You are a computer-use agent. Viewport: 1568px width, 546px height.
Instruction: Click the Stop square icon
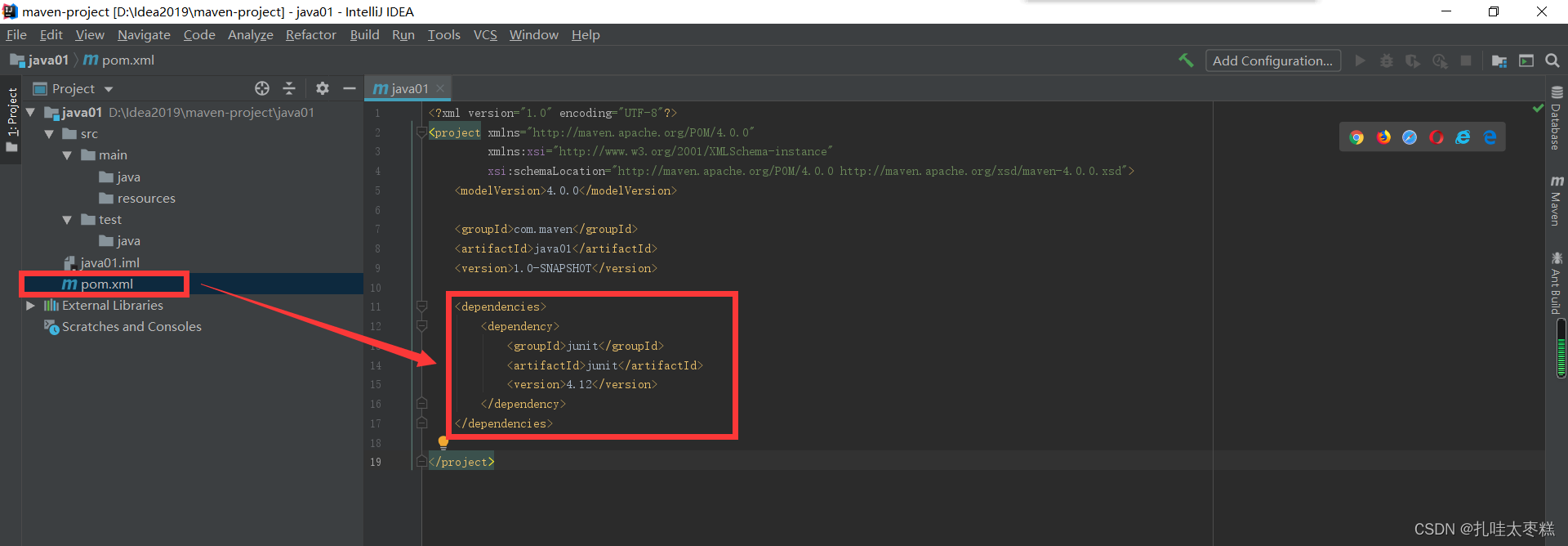click(x=1466, y=60)
